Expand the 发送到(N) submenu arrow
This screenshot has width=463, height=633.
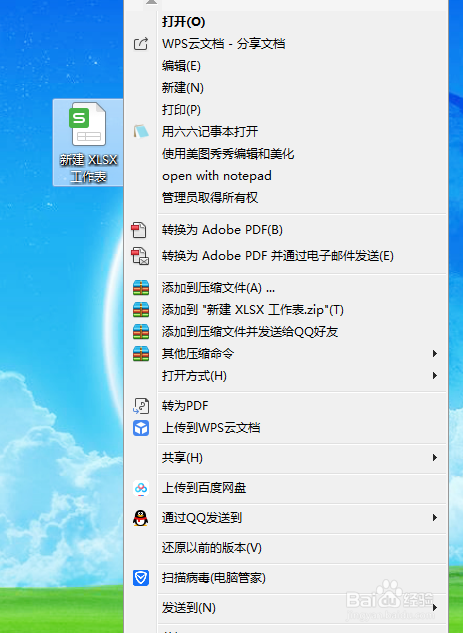pos(435,608)
